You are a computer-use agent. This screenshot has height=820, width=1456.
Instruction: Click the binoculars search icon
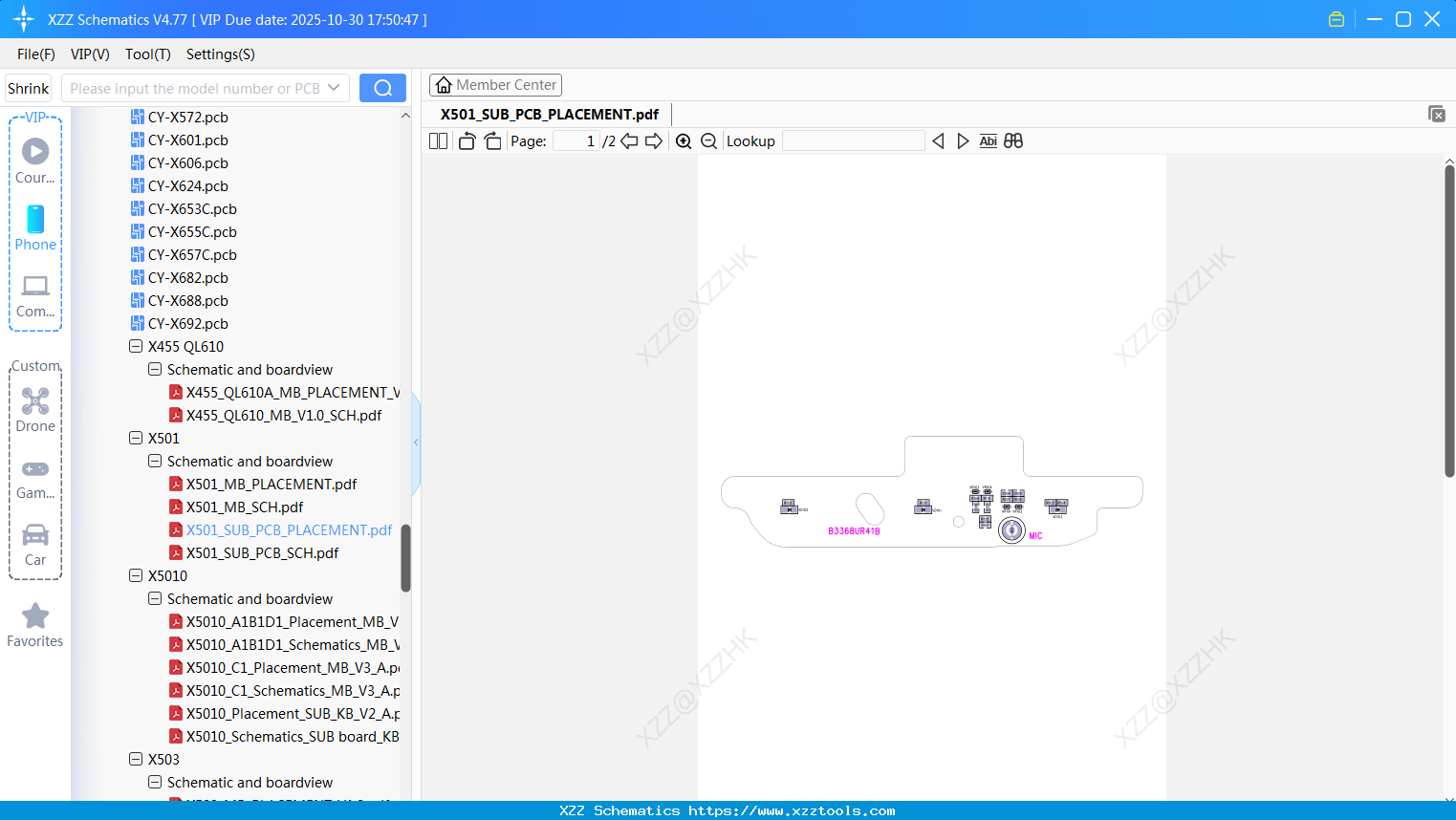pyautogui.click(x=1013, y=140)
